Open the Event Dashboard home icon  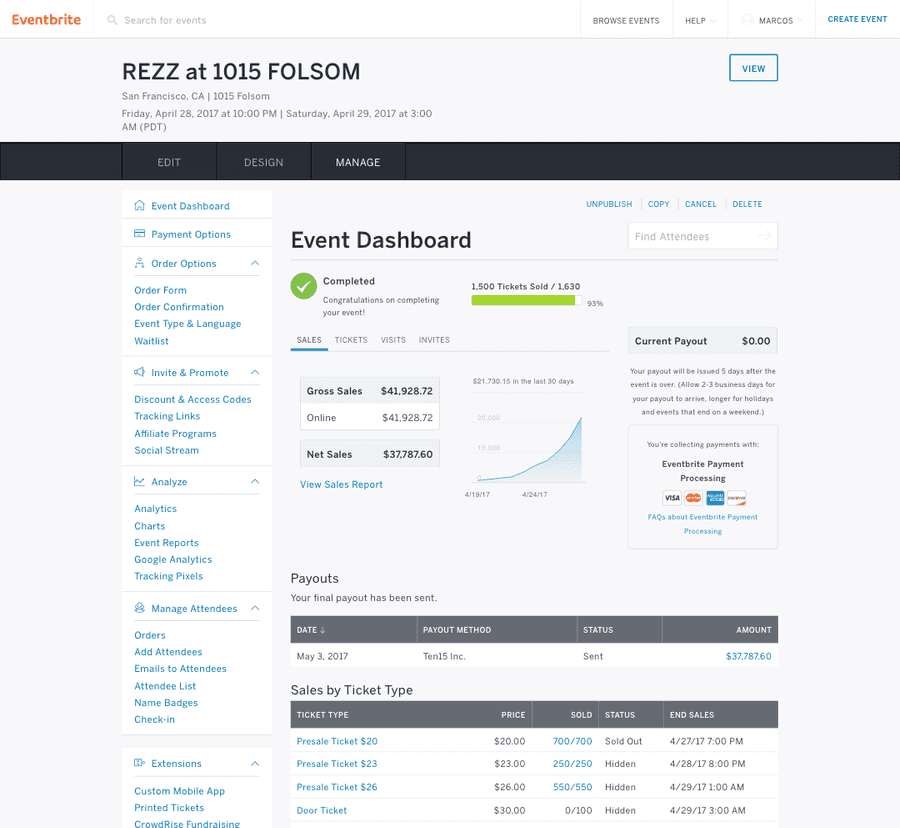141,204
